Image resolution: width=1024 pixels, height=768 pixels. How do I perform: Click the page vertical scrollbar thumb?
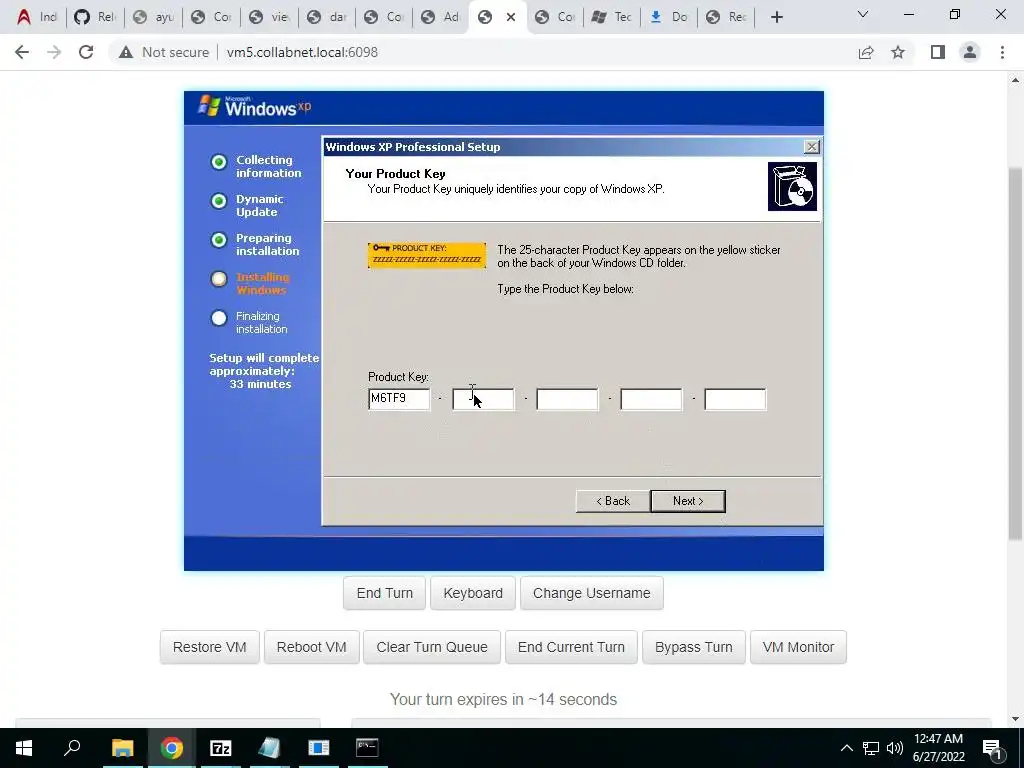[1015, 354]
